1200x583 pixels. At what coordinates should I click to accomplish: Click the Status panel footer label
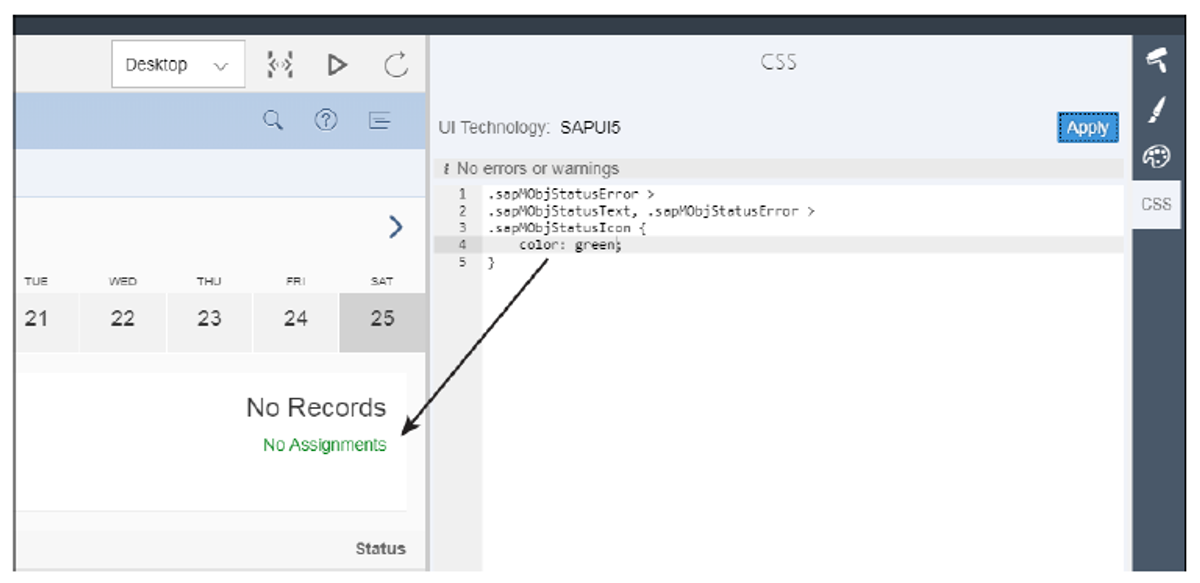[380, 548]
